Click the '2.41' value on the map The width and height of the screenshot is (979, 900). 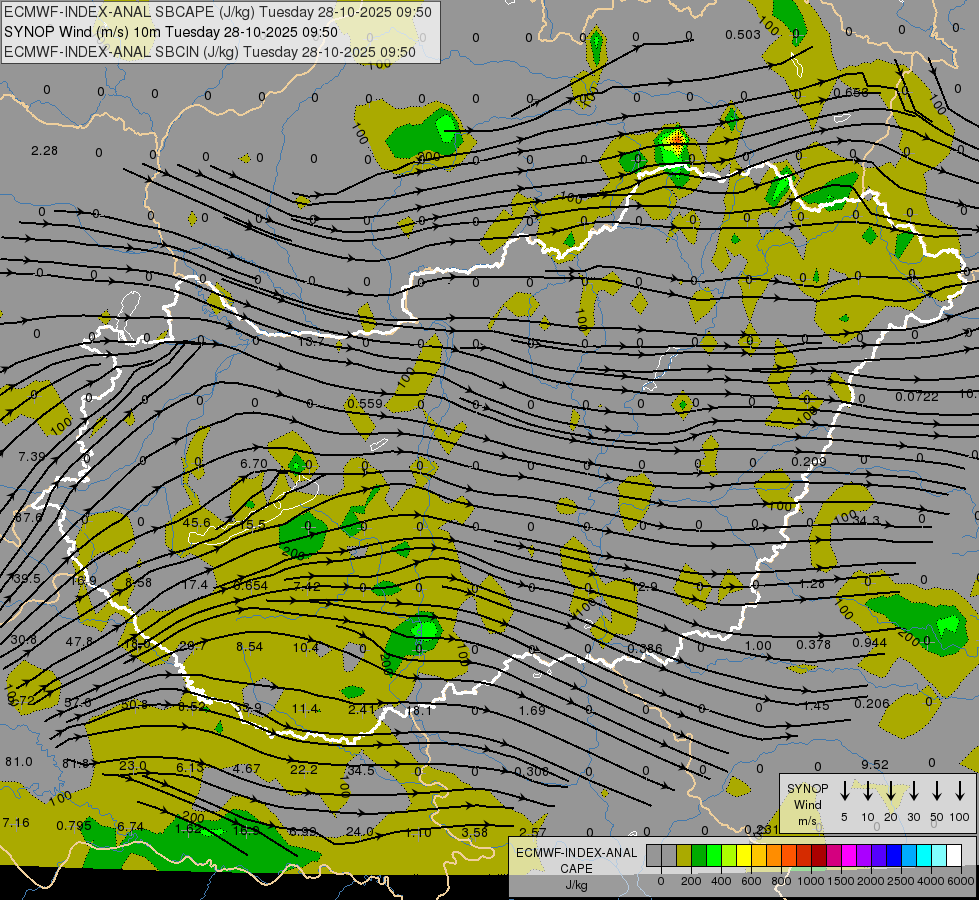coord(361,709)
